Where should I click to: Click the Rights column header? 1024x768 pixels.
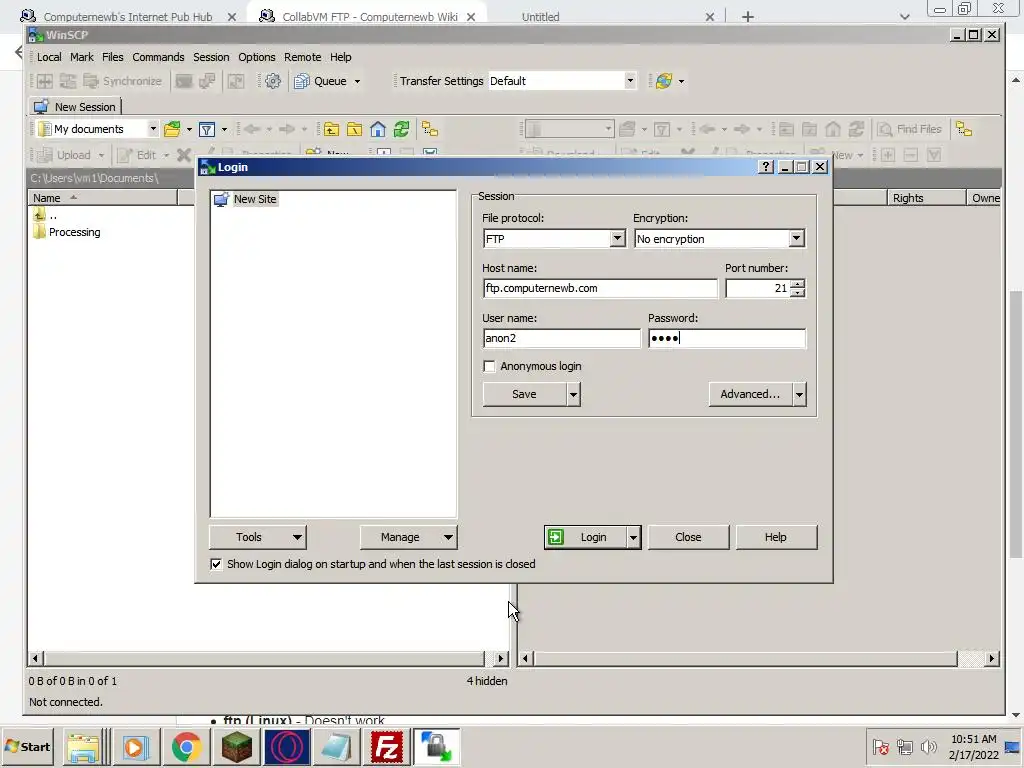(925, 198)
